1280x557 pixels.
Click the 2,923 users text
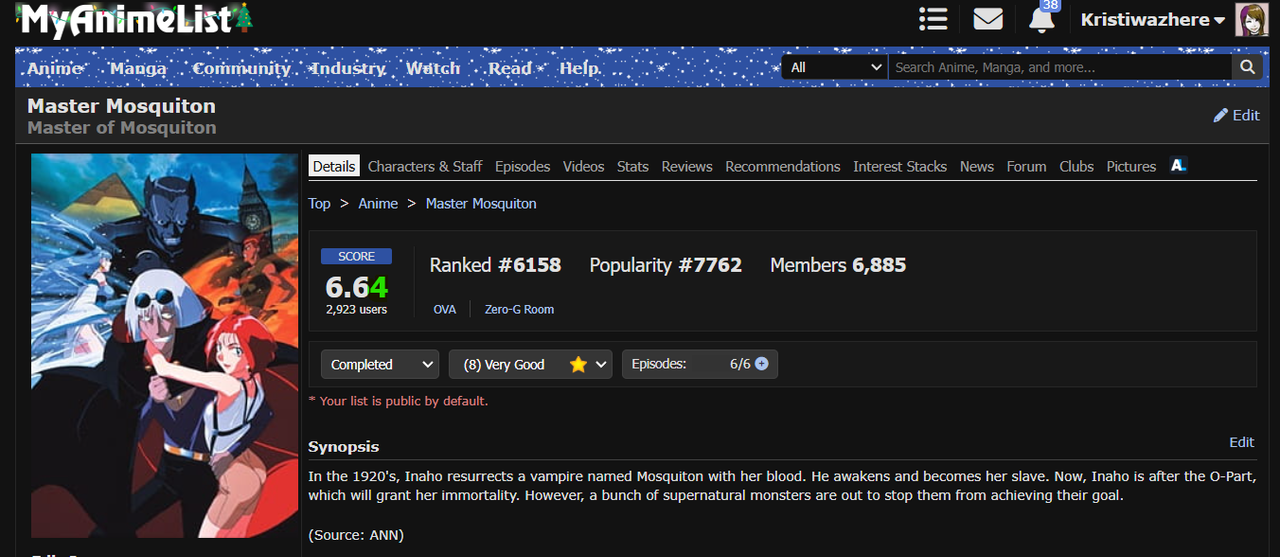click(x=356, y=310)
